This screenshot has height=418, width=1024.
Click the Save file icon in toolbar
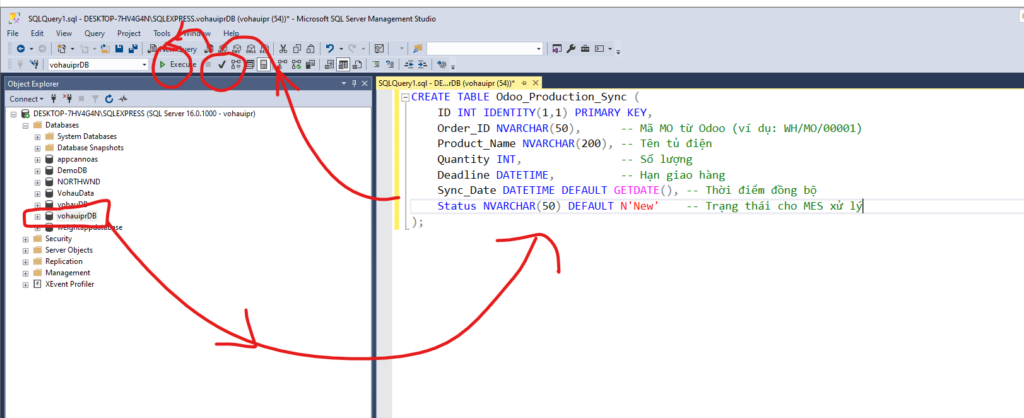pyautogui.click(x=118, y=48)
